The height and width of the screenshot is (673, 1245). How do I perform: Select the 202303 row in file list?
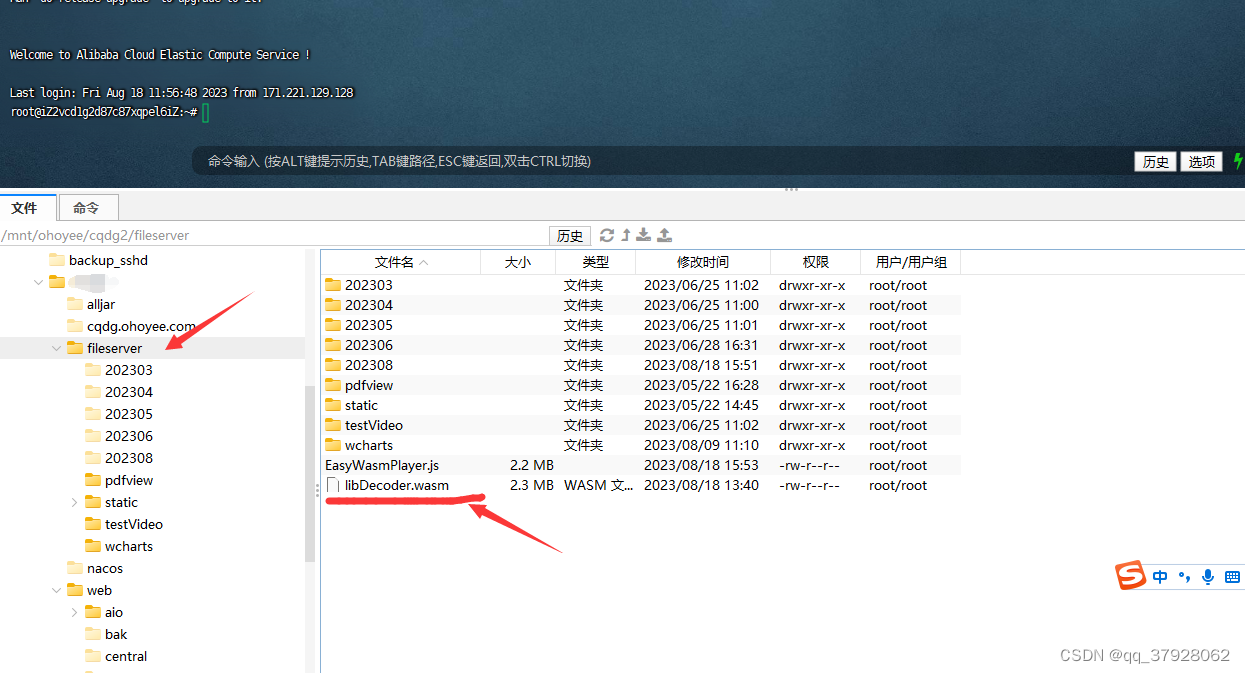pos(641,285)
